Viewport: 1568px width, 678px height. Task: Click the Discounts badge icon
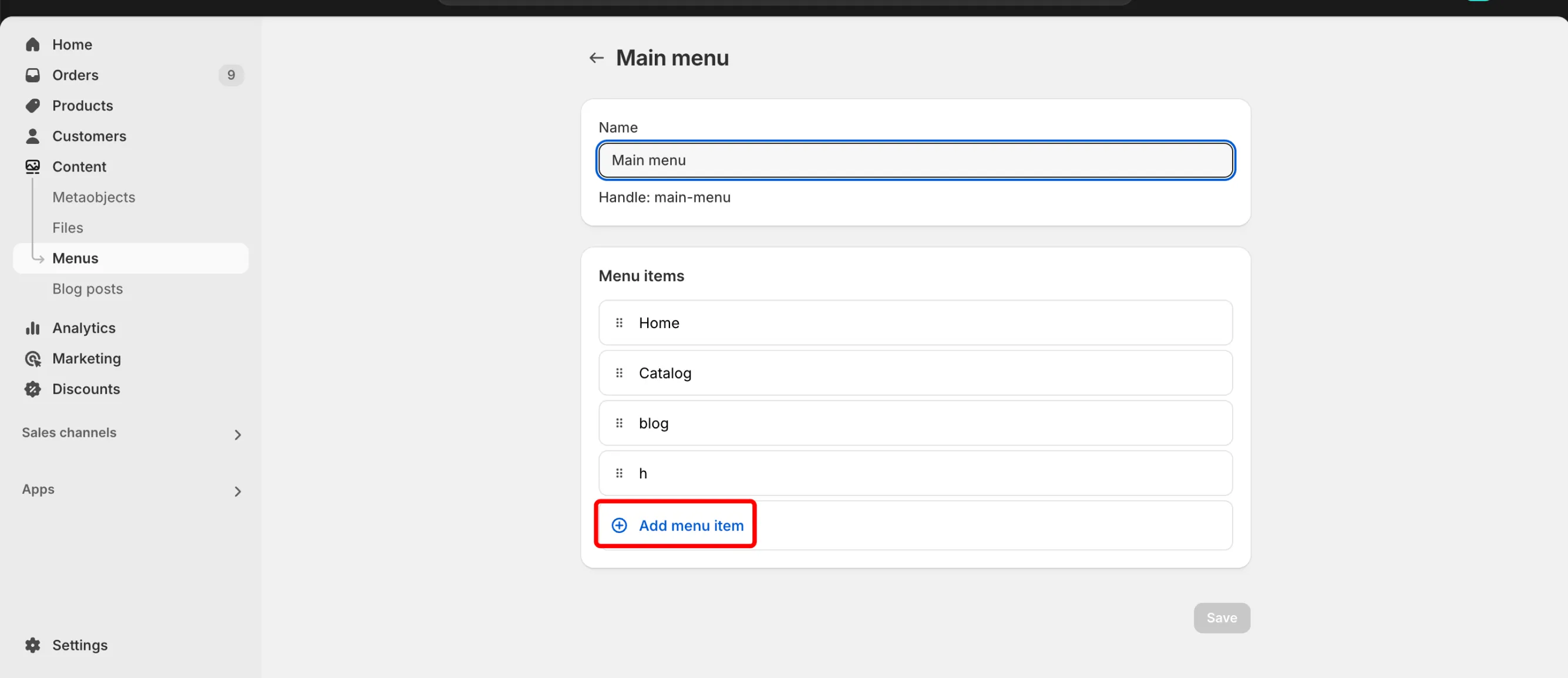point(33,389)
